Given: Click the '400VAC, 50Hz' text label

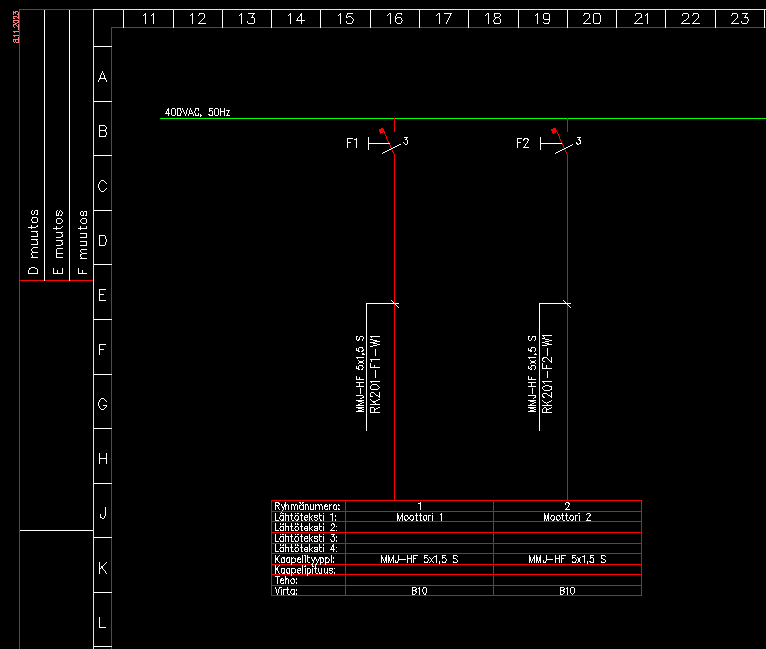Looking at the screenshot, I should tap(197, 113).
